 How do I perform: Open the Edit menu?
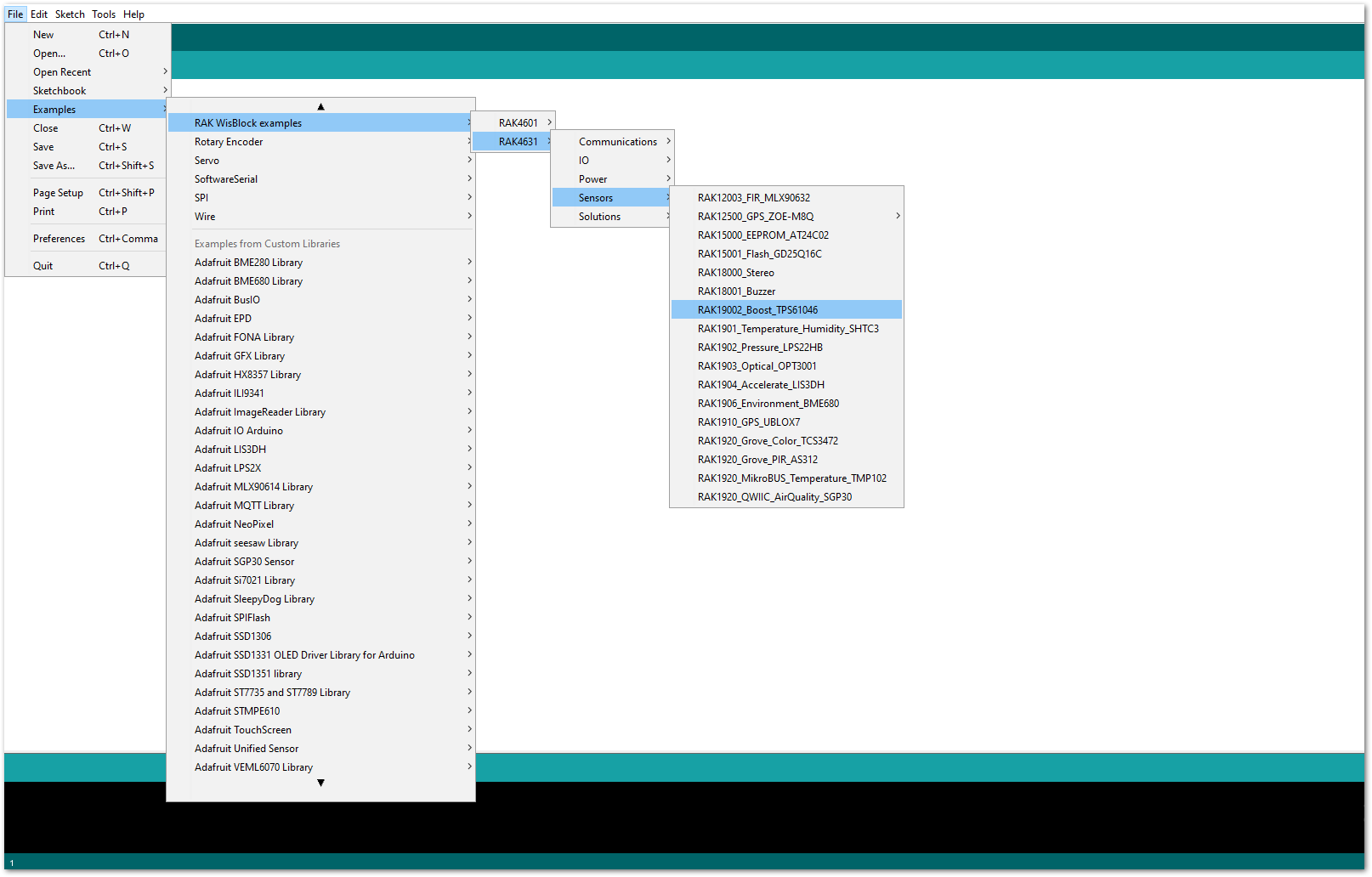[x=39, y=14]
